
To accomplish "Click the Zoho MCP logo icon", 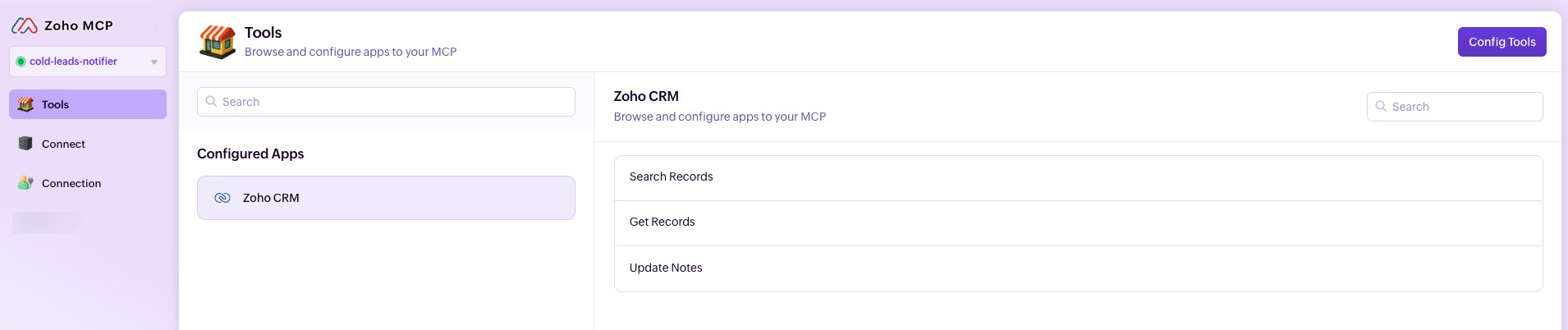I will 25,25.
